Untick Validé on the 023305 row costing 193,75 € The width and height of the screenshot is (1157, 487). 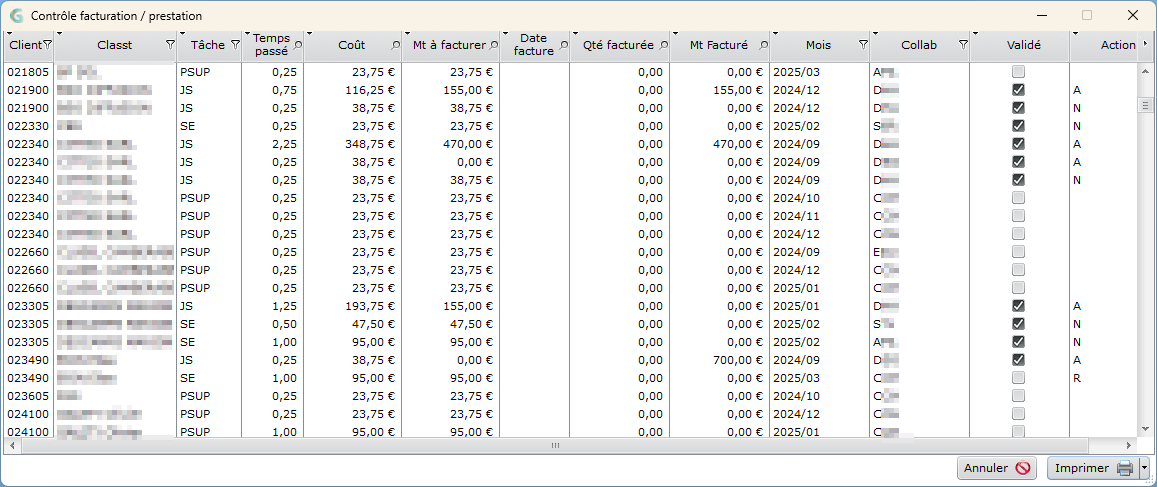pos(1018,305)
